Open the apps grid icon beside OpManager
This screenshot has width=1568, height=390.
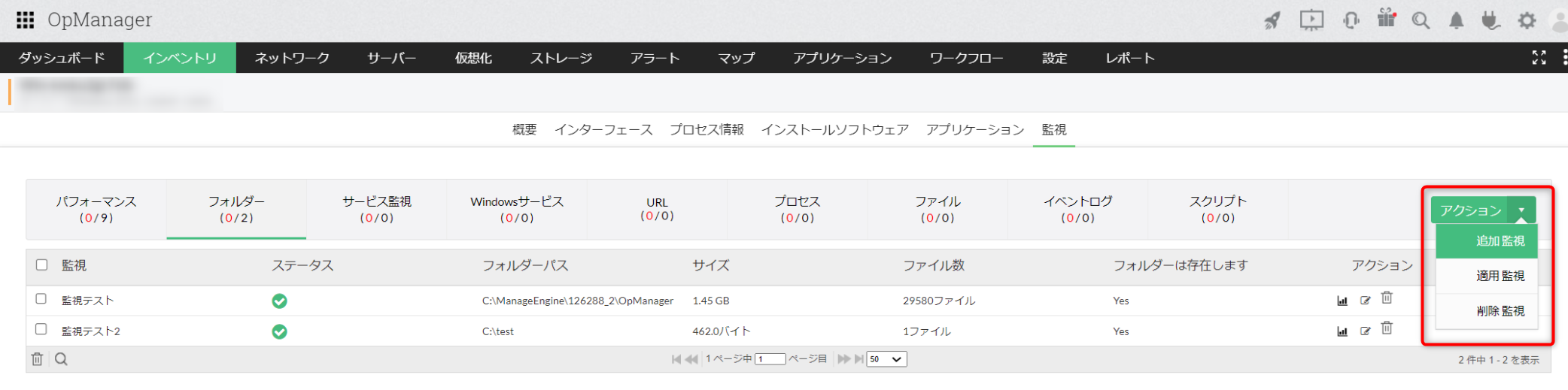[x=26, y=20]
